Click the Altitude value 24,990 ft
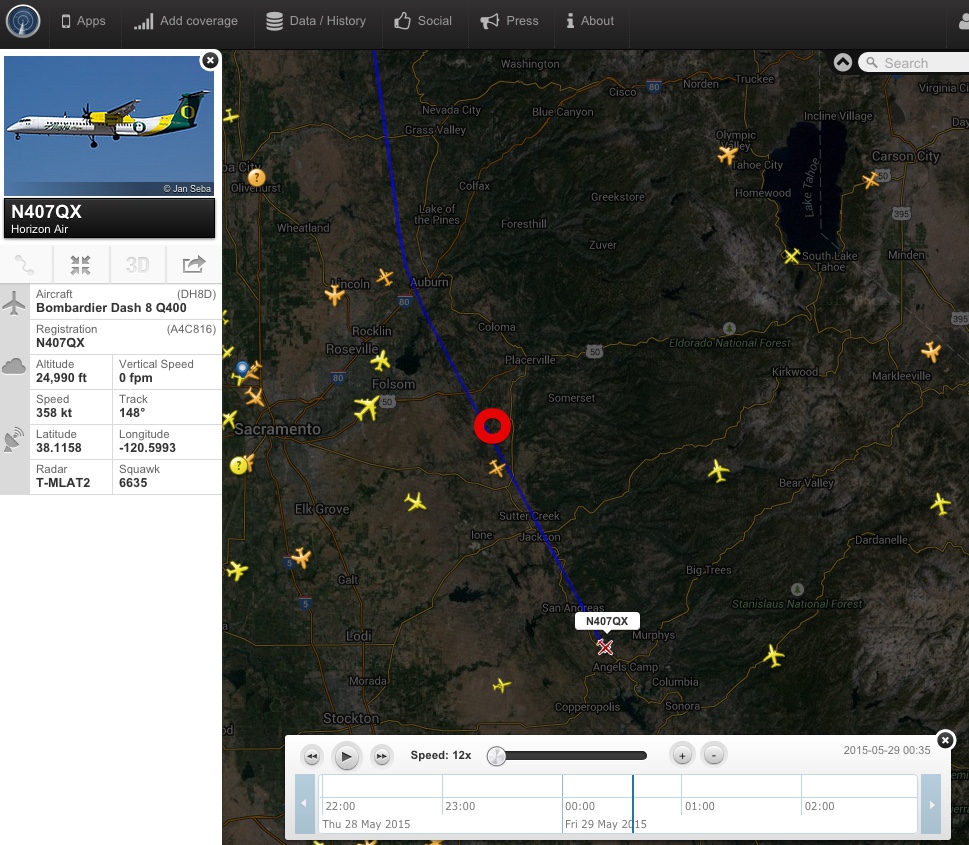Screen dimensions: 969x845 (61, 378)
